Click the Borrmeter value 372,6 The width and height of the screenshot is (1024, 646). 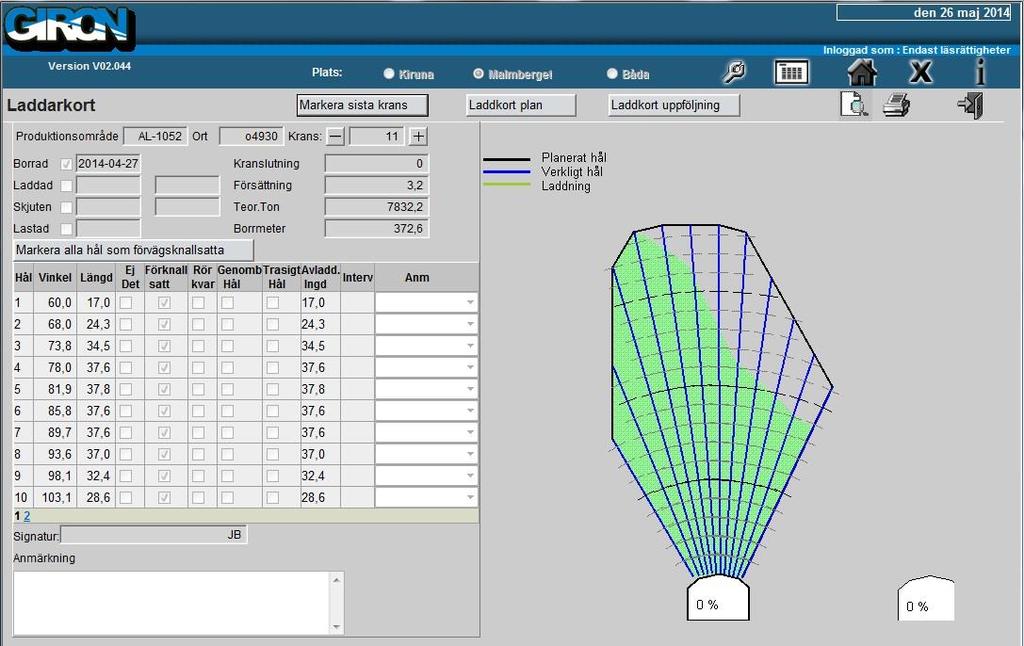click(x=377, y=229)
